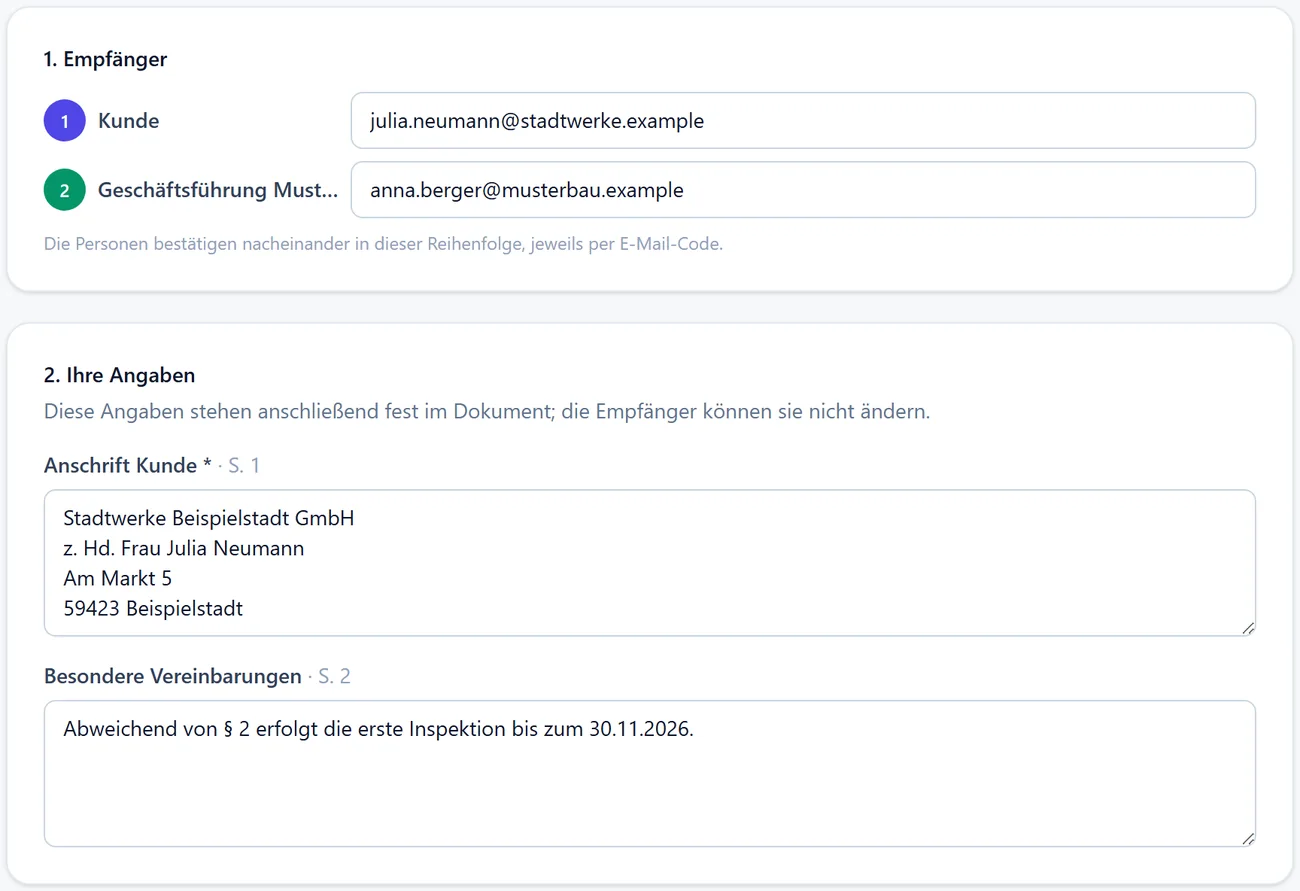The image size is (1300, 891).
Task: Click the 'Geschäftsführung Must…' recipient label
Action: [218, 190]
